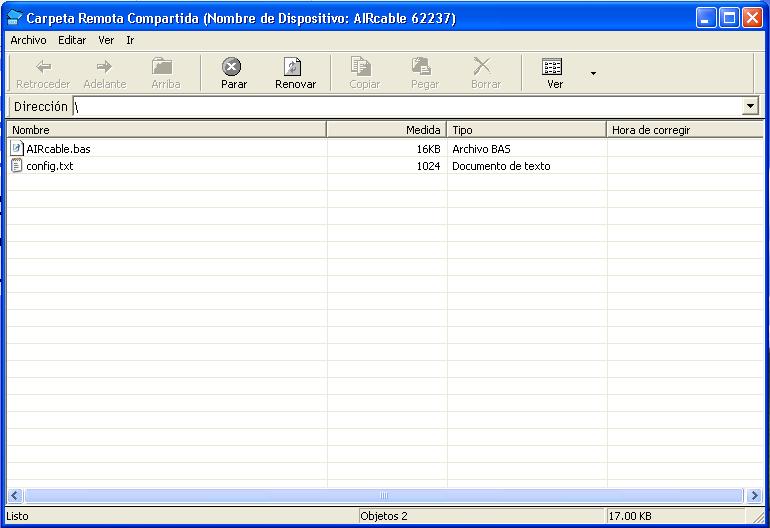Viewport: 770px width, 528px height.
Task: Click the Copiar toolbar icon
Action: pyautogui.click(x=361, y=66)
